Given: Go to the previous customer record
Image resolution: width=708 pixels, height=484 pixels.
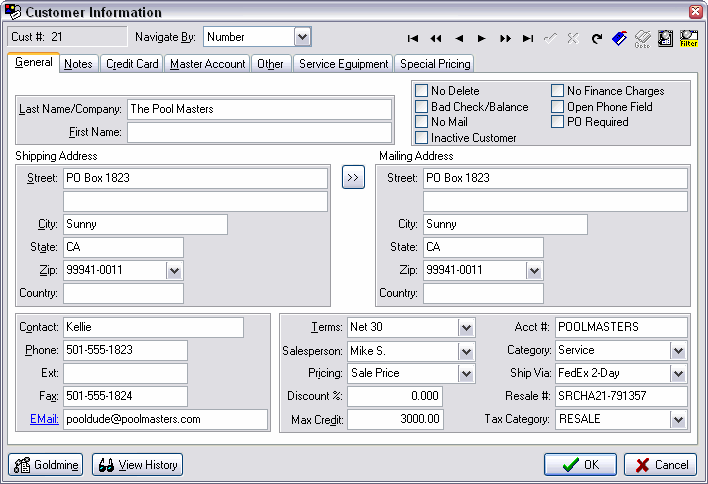Looking at the screenshot, I should 459,39.
